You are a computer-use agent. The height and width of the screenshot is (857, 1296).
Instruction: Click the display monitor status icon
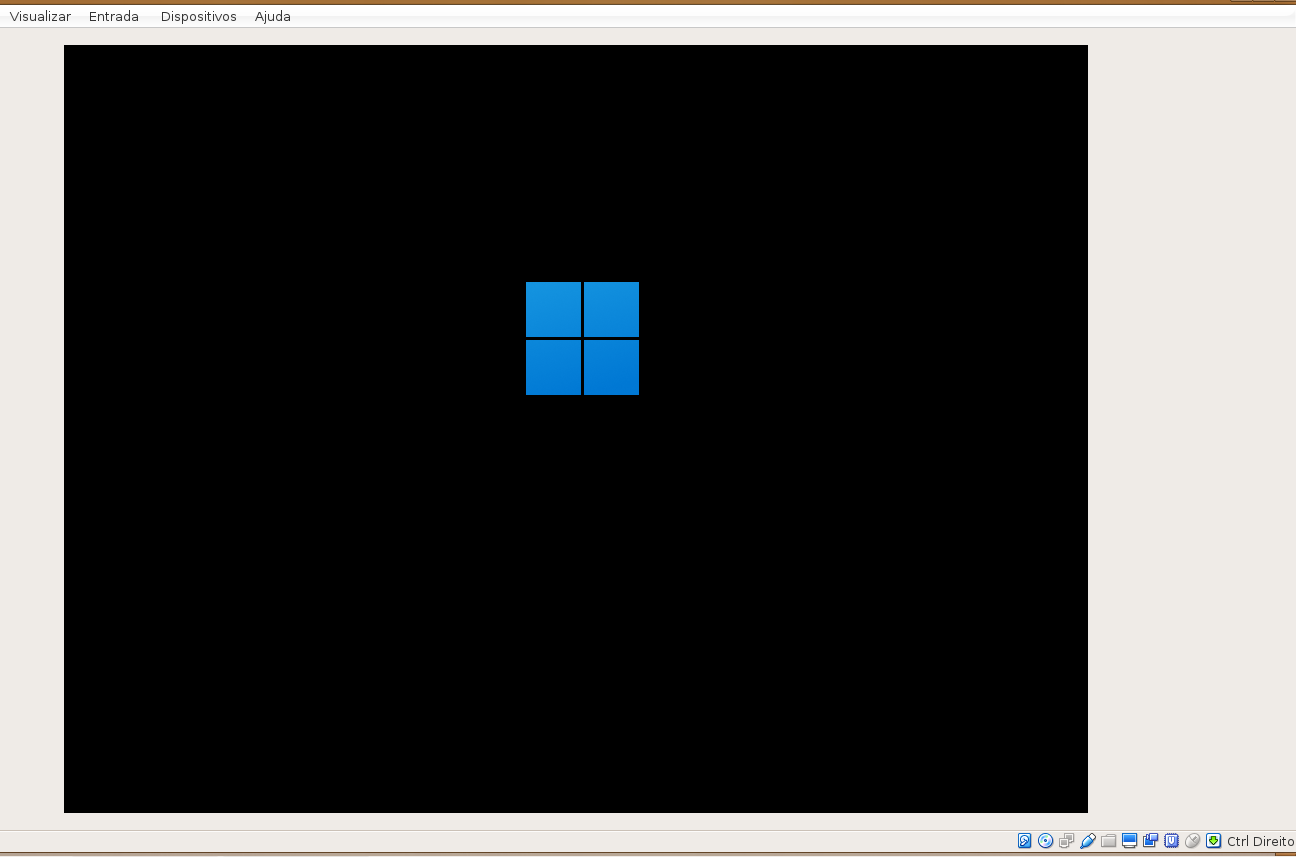point(1129,841)
